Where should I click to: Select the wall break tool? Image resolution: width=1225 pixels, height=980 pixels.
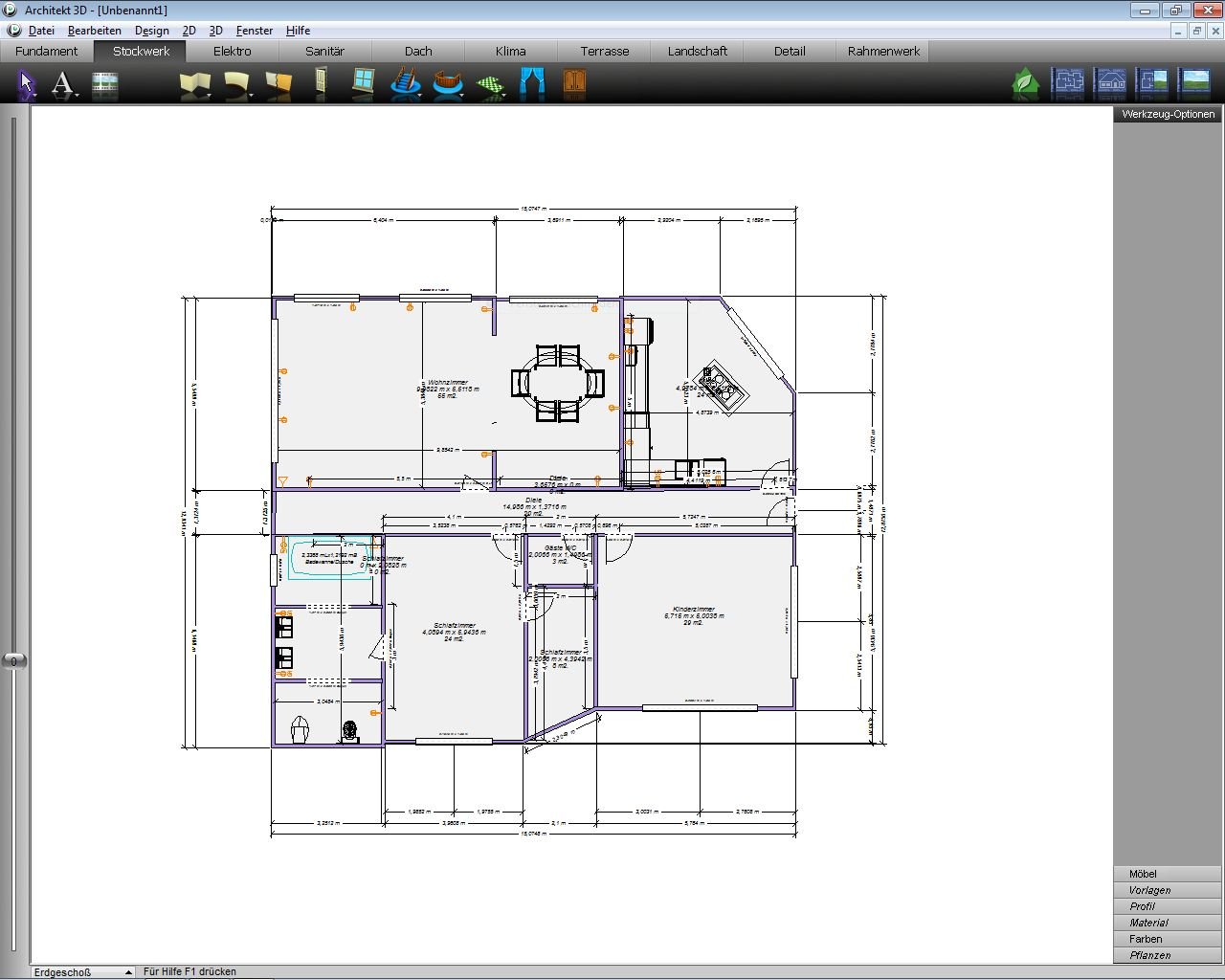point(278,84)
